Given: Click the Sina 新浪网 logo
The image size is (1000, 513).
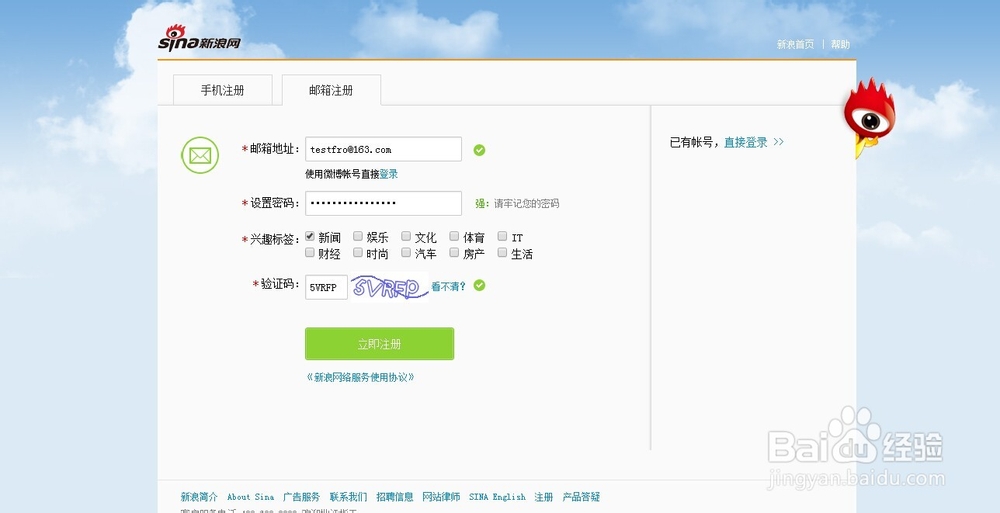Looking at the screenshot, I should tap(200, 38).
